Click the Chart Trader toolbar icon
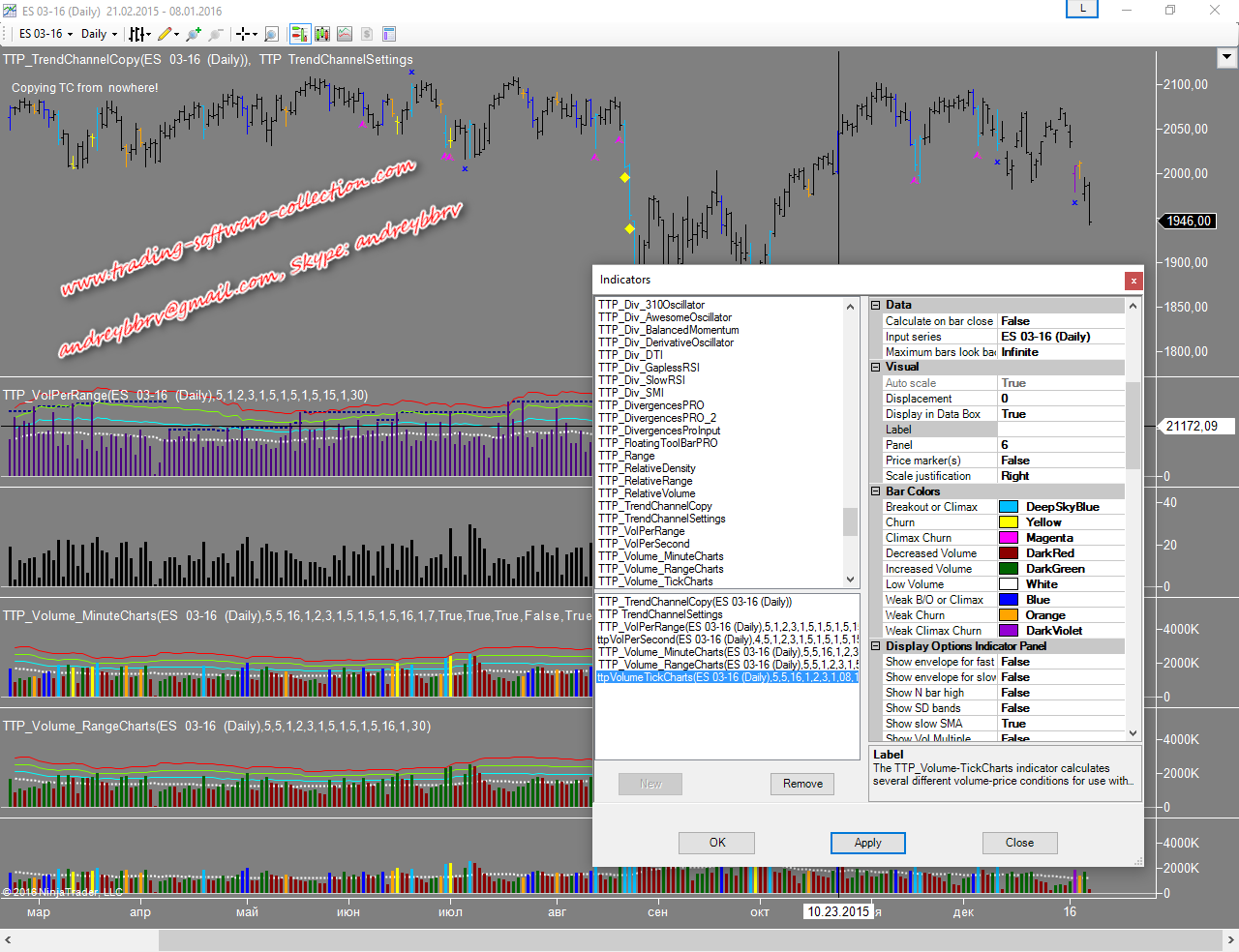Viewport: 1239px width, 952px height. (x=299, y=34)
